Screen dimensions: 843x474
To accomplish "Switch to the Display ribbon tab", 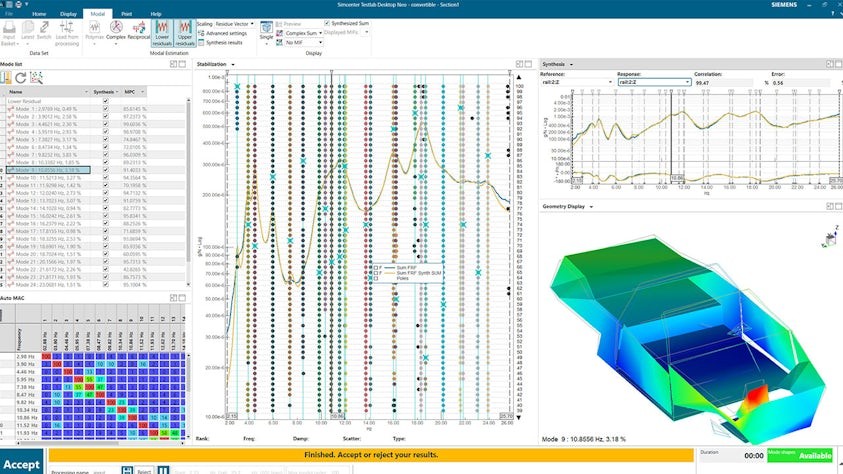I will click(68, 14).
